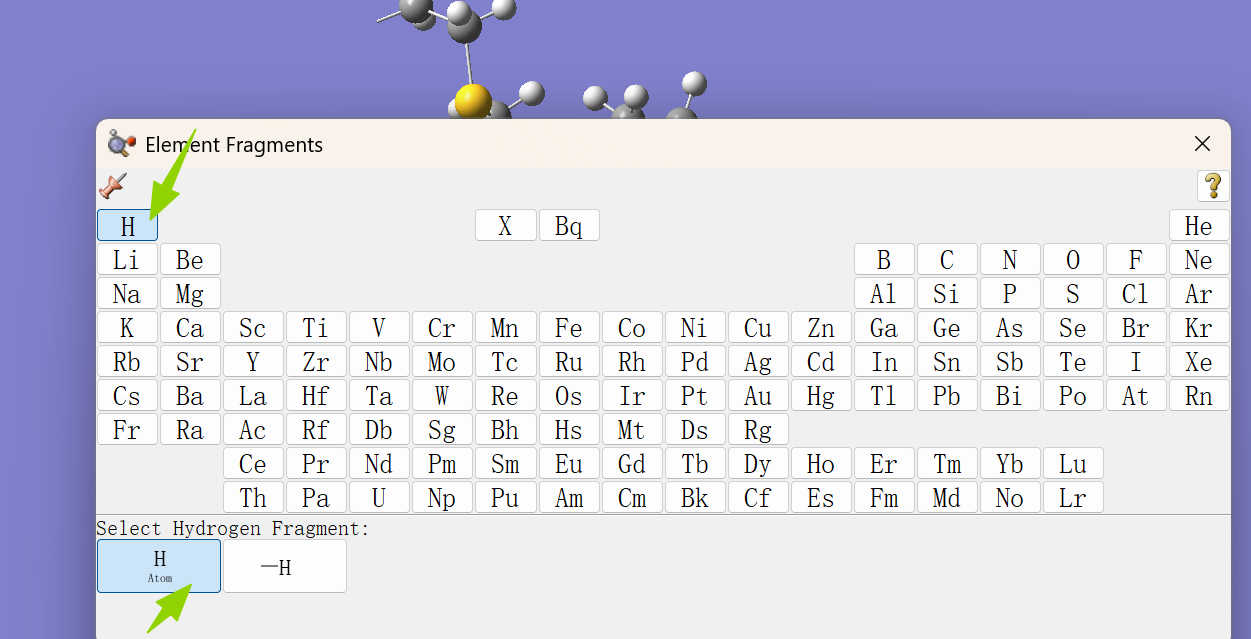Select Helium element button
This screenshot has width=1251, height=639.
pyautogui.click(x=1198, y=226)
